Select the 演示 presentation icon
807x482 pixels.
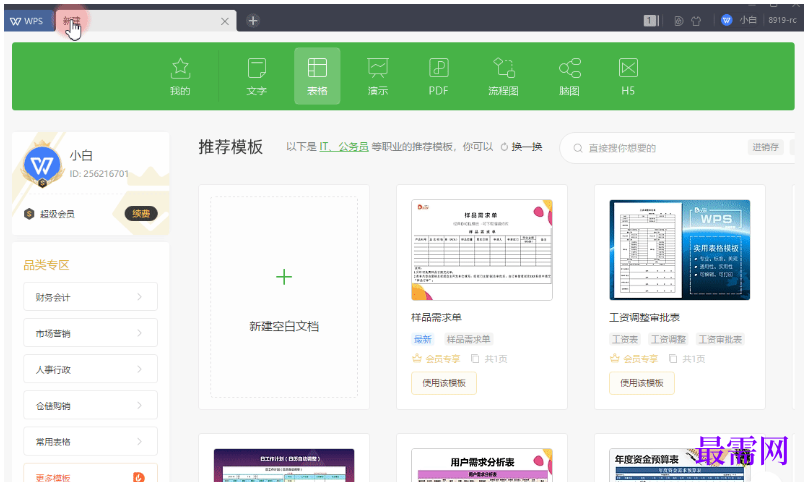pos(378,77)
